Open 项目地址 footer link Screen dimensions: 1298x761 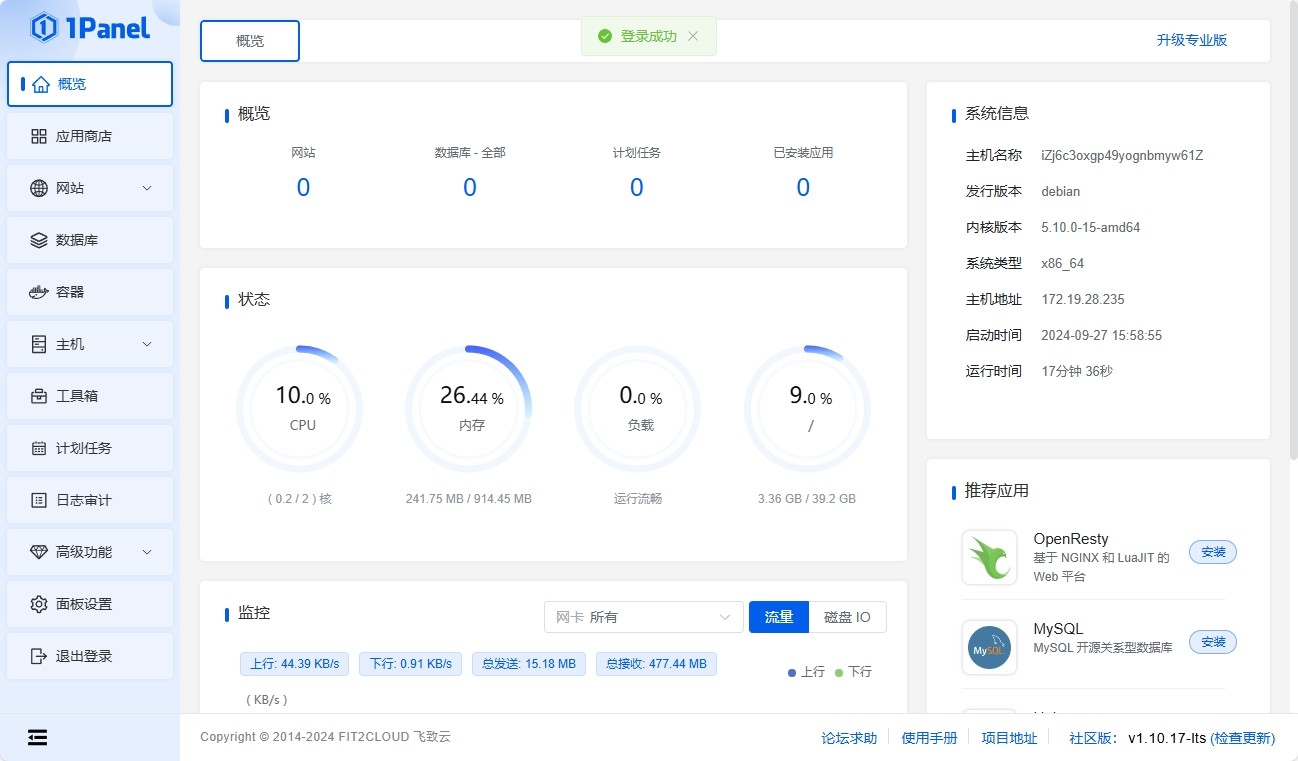1009,738
